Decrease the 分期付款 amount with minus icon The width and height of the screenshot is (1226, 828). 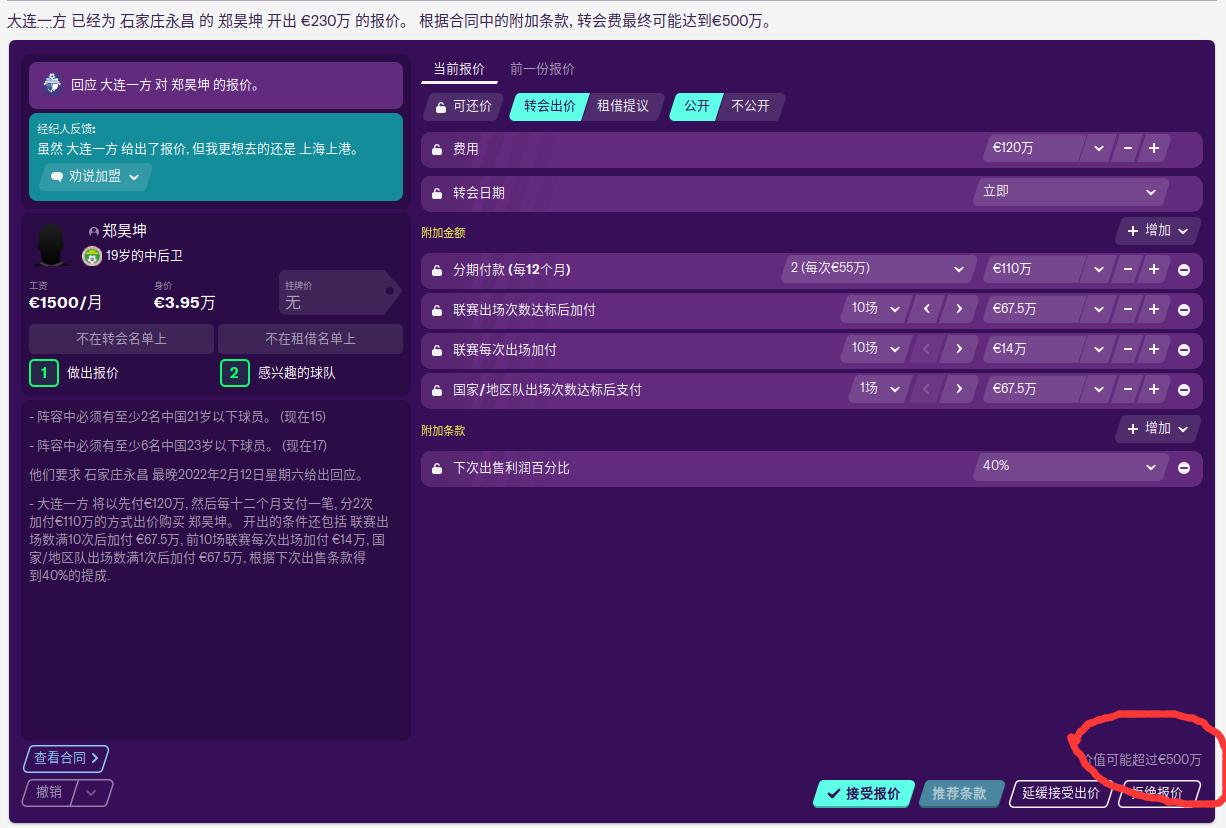pos(1126,268)
